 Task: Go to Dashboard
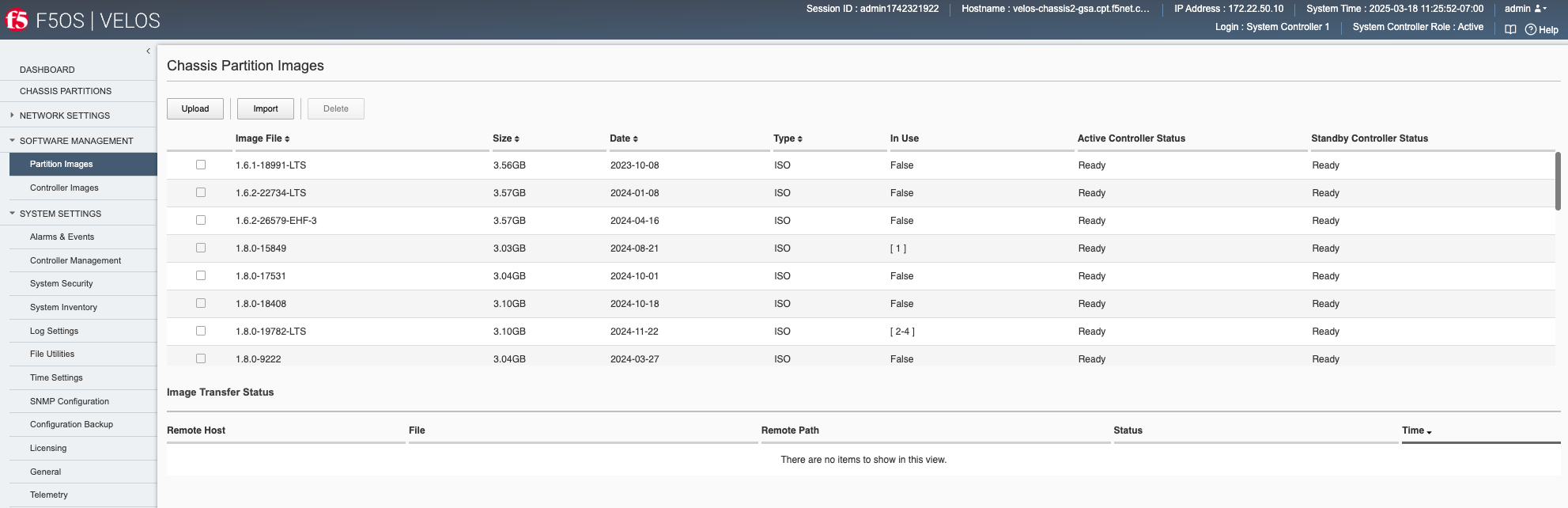click(x=47, y=70)
